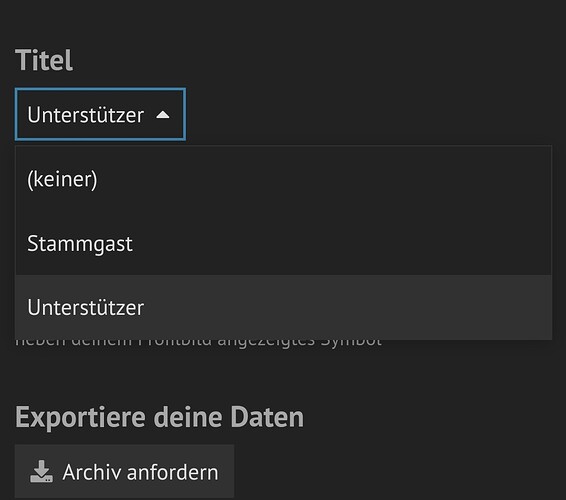This screenshot has height=500, width=566.
Task: Collapse the open Titel combo box
Action: click(x=100, y=114)
